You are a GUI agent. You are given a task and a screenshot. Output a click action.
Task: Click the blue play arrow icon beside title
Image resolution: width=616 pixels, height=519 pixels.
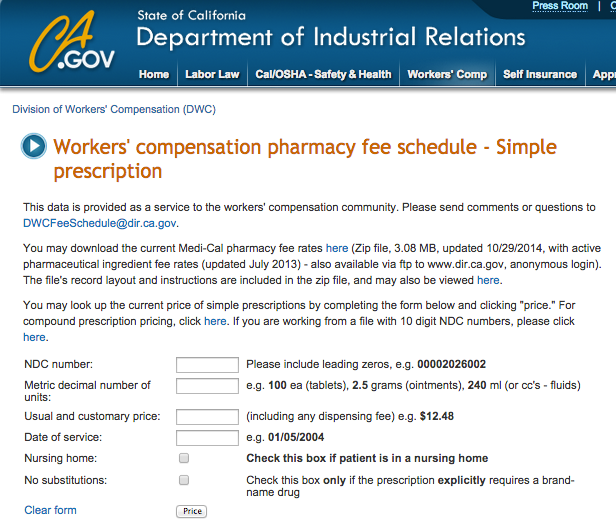click(x=34, y=146)
